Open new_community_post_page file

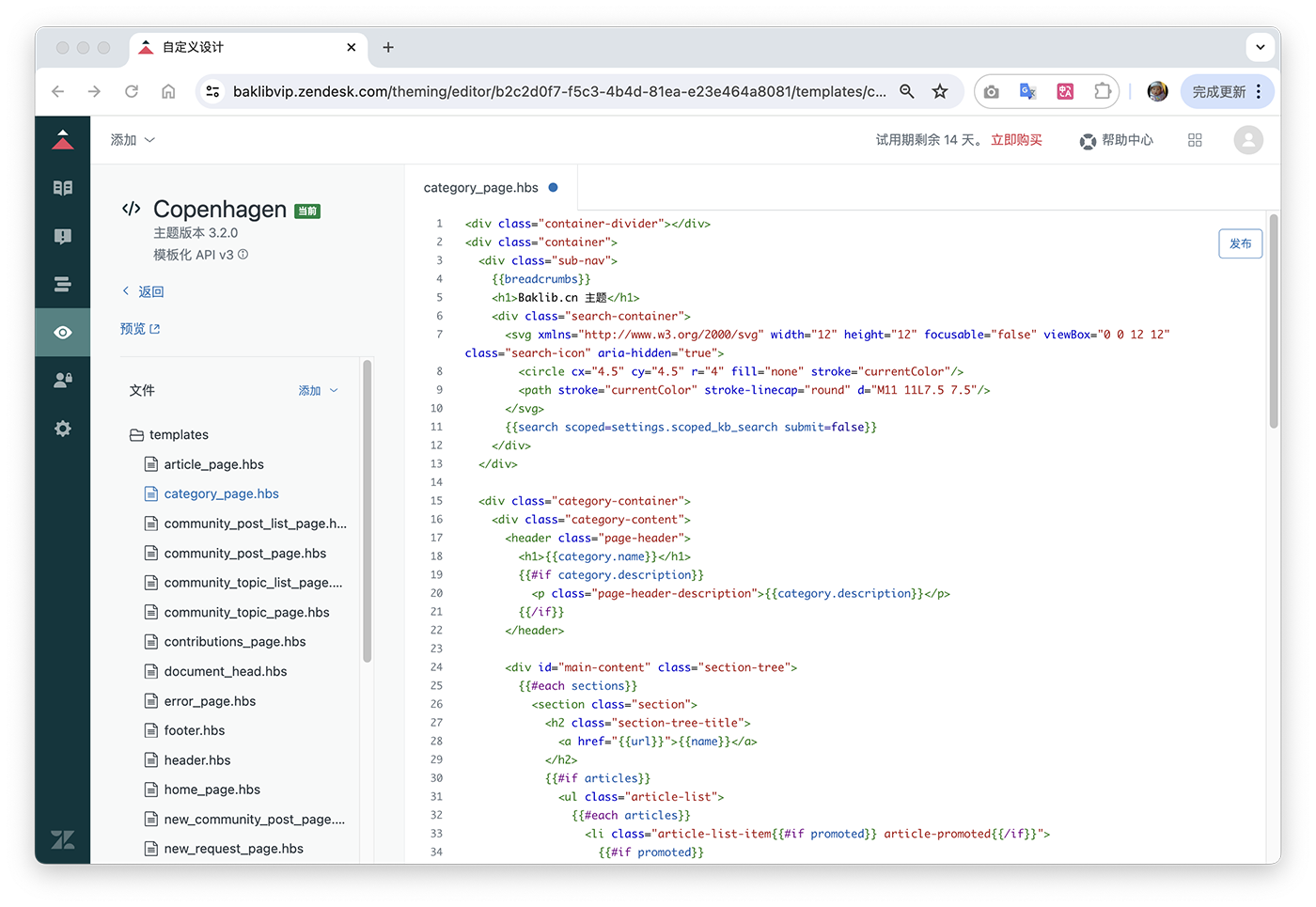[244, 820]
